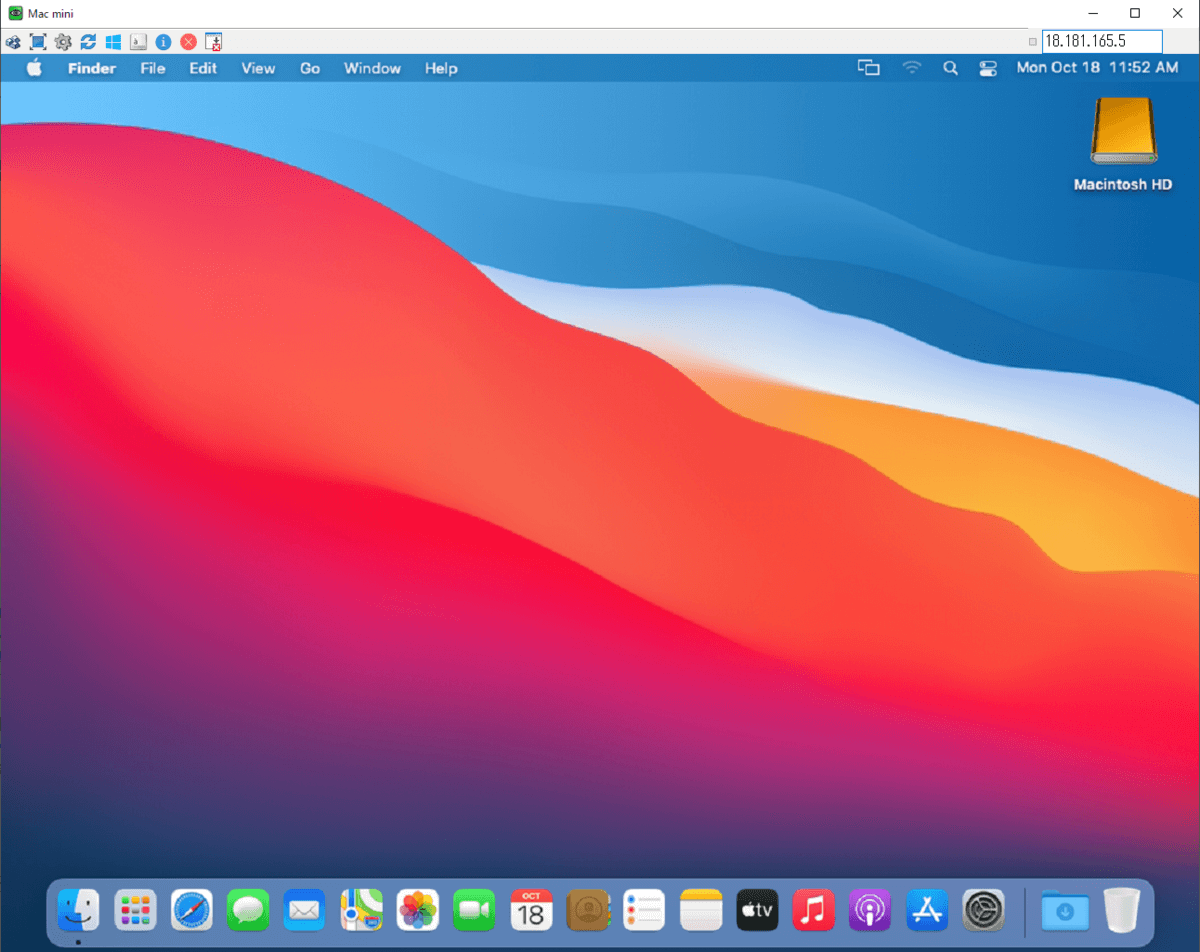Launch Apple TV from the Dock
Screen dimensions: 1200x952
[757, 910]
